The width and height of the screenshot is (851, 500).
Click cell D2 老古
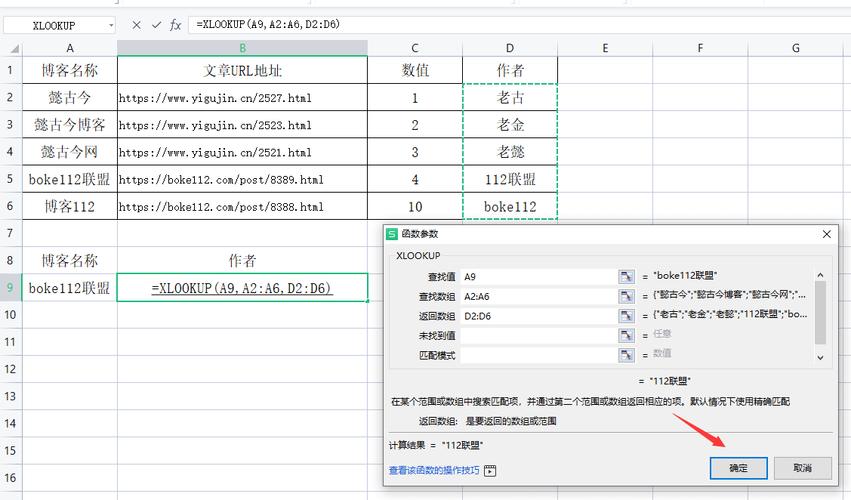tap(510, 97)
